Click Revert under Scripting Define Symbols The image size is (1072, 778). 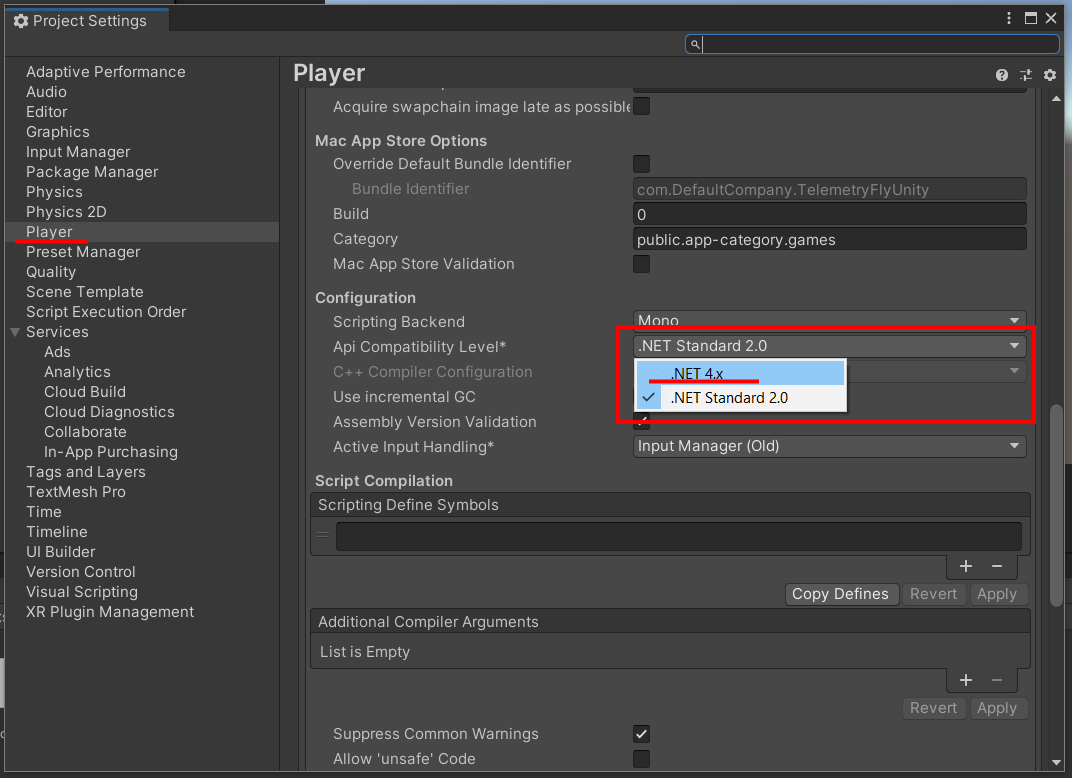click(x=933, y=594)
